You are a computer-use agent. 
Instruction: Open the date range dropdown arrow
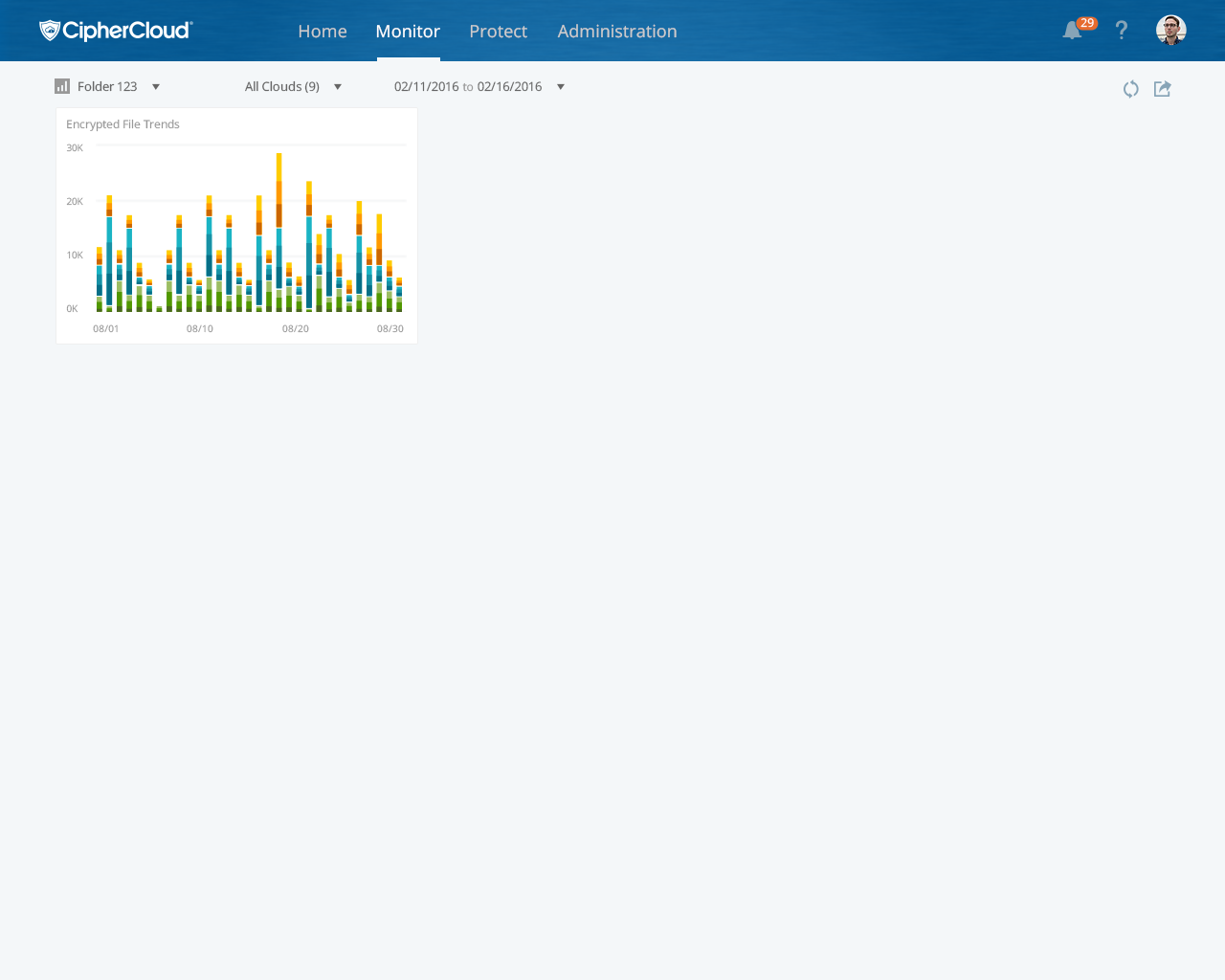561,87
